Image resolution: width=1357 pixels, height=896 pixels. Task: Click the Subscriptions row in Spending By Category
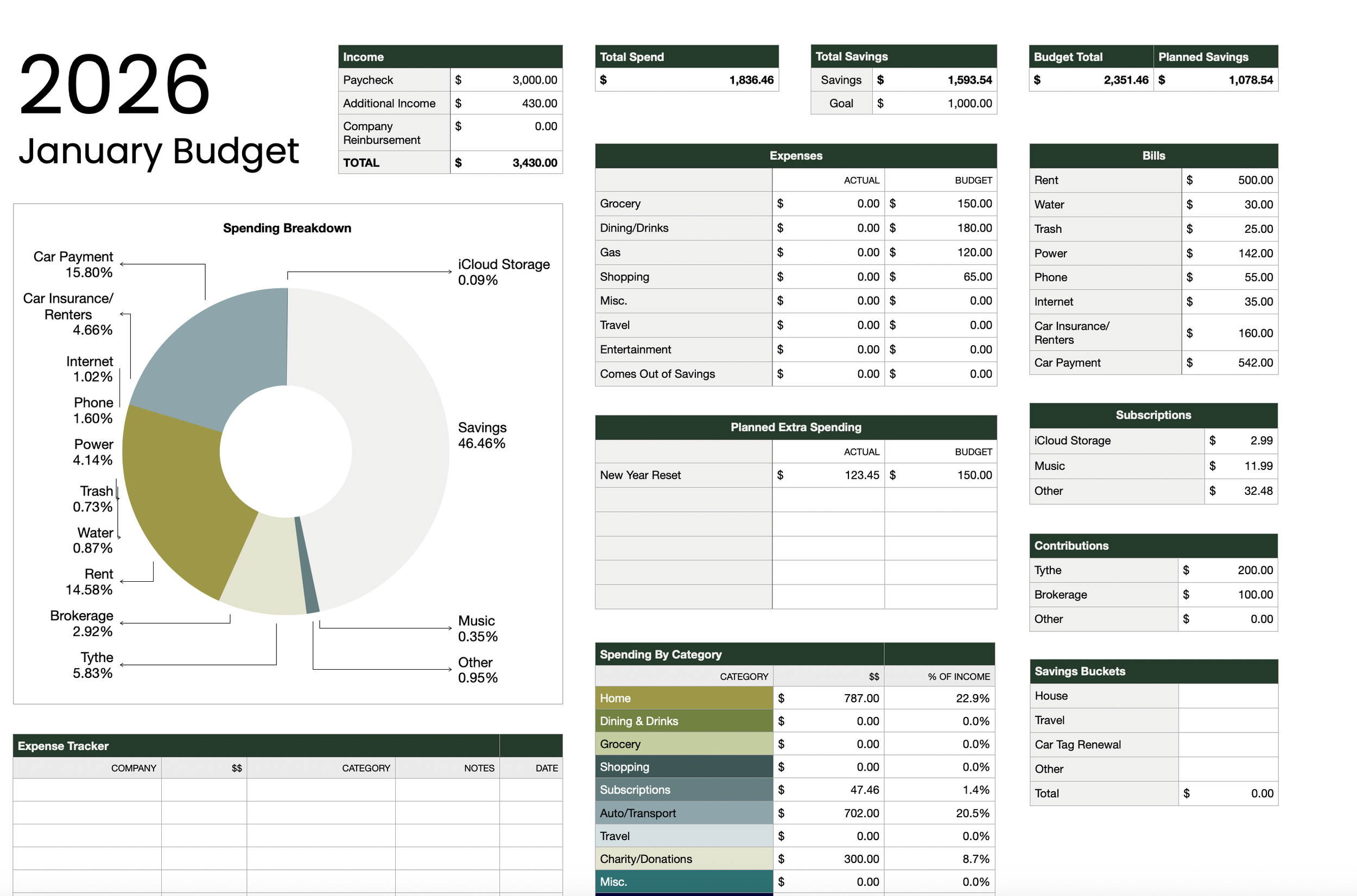(x=683, y=789)
